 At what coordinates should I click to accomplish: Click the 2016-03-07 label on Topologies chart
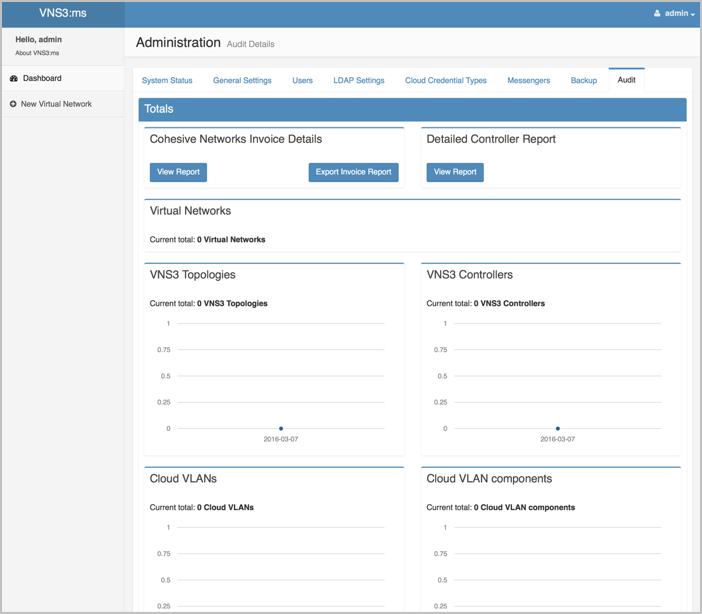[281, 439]
